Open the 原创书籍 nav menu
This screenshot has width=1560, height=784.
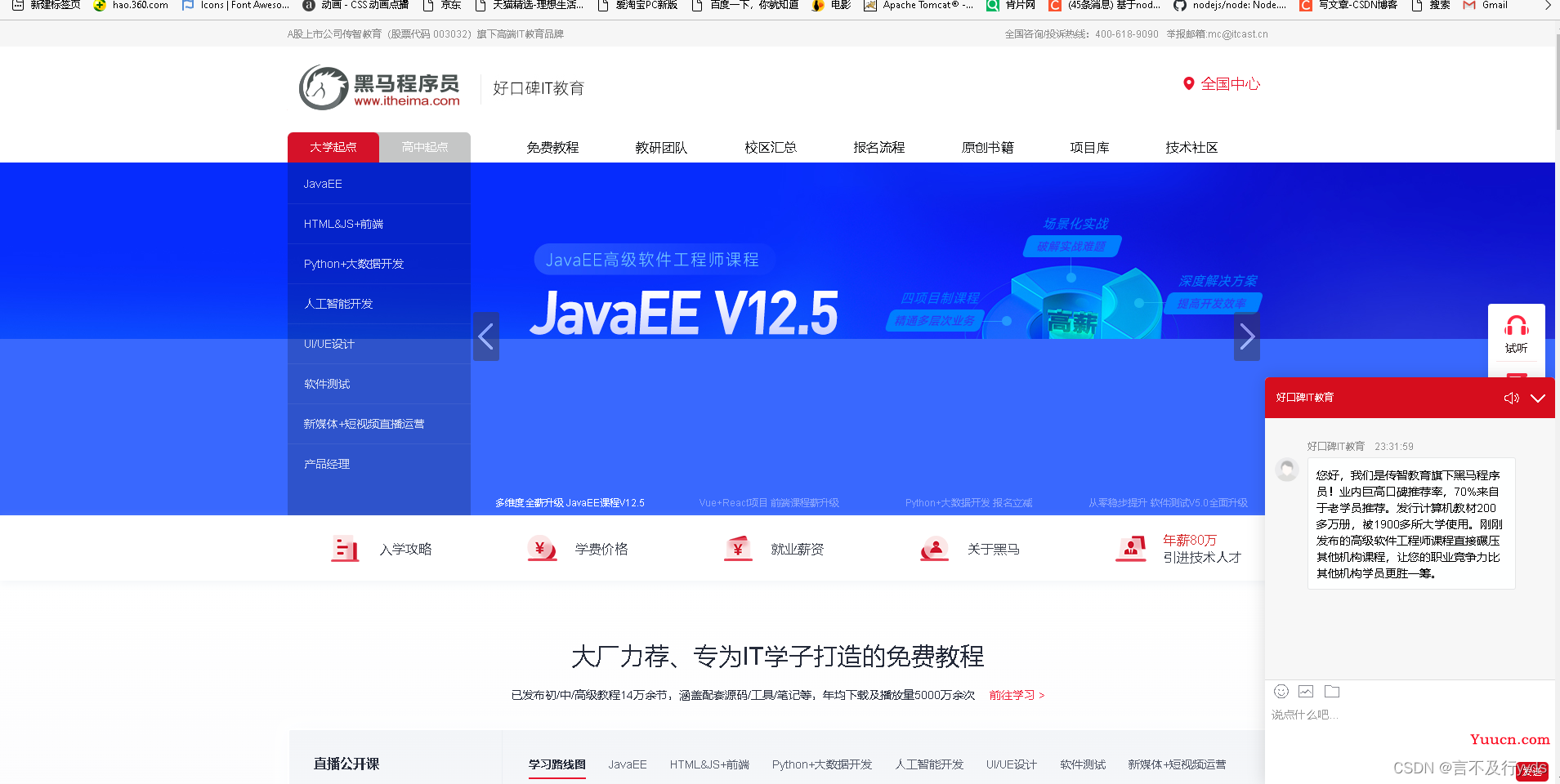(988, 148)
